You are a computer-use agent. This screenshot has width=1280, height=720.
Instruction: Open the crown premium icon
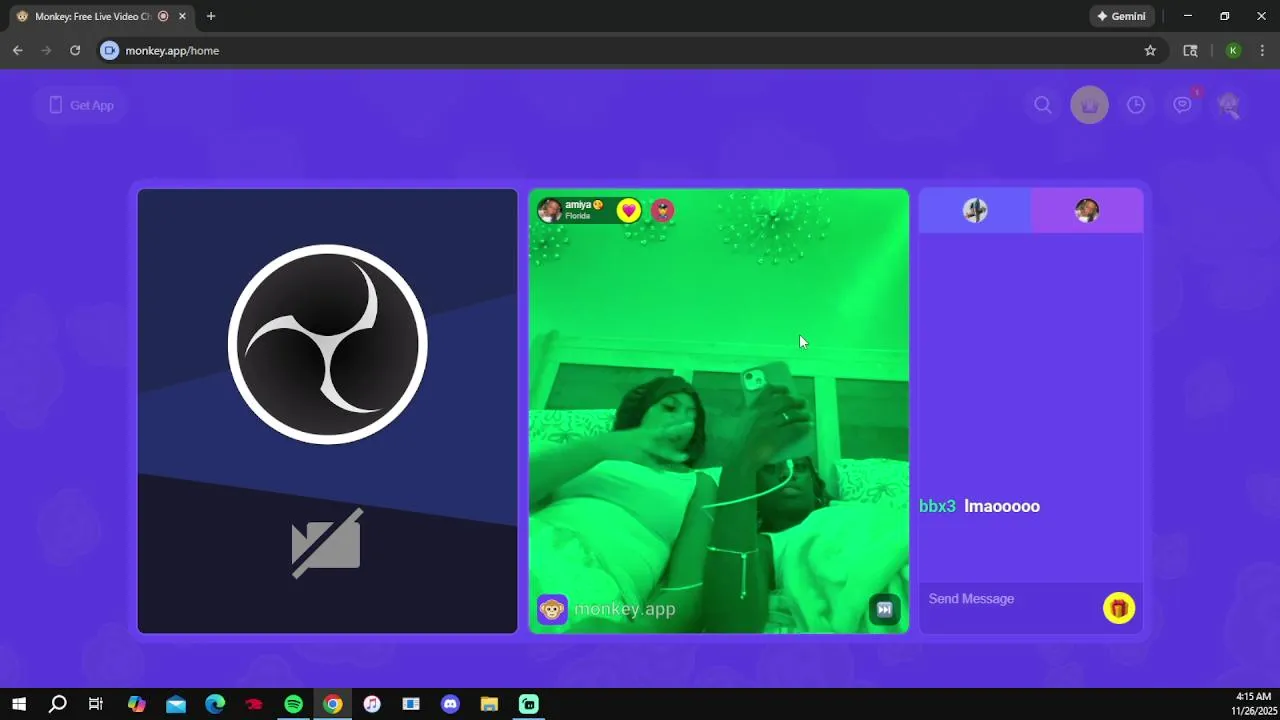pyautogui.click(x=1089, y=105)
